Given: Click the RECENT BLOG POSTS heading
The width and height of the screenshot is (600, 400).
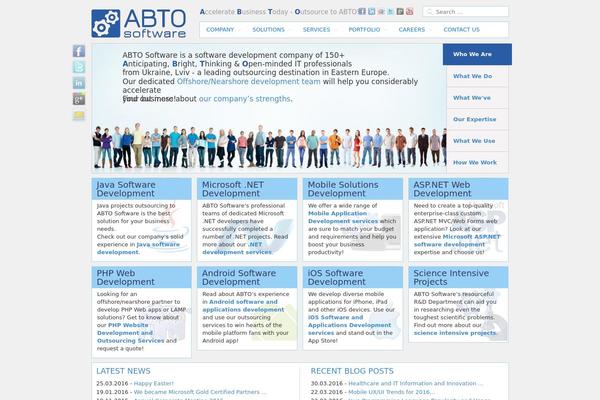Looking at the screenshot, I should point(352,371).
